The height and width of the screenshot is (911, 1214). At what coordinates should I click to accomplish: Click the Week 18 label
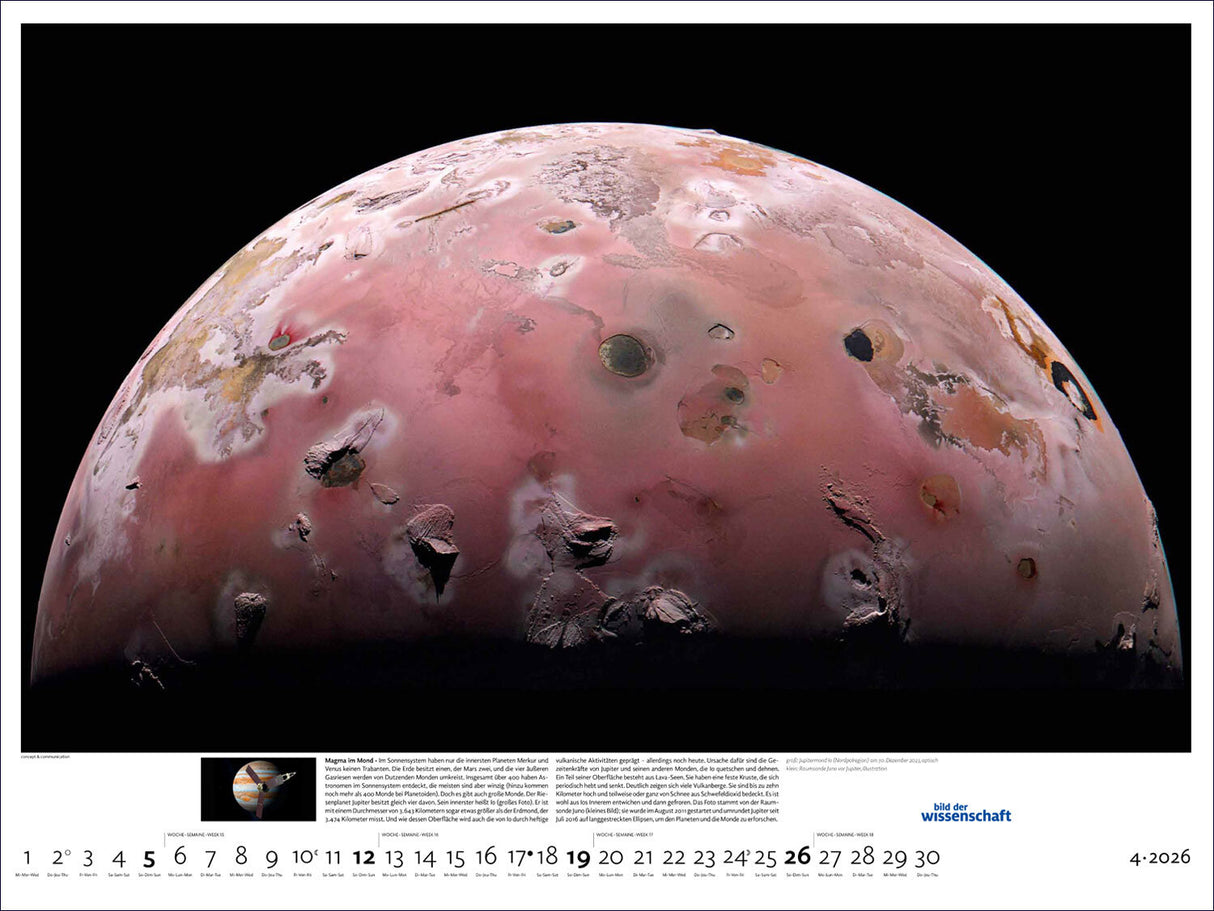(845, 833)
